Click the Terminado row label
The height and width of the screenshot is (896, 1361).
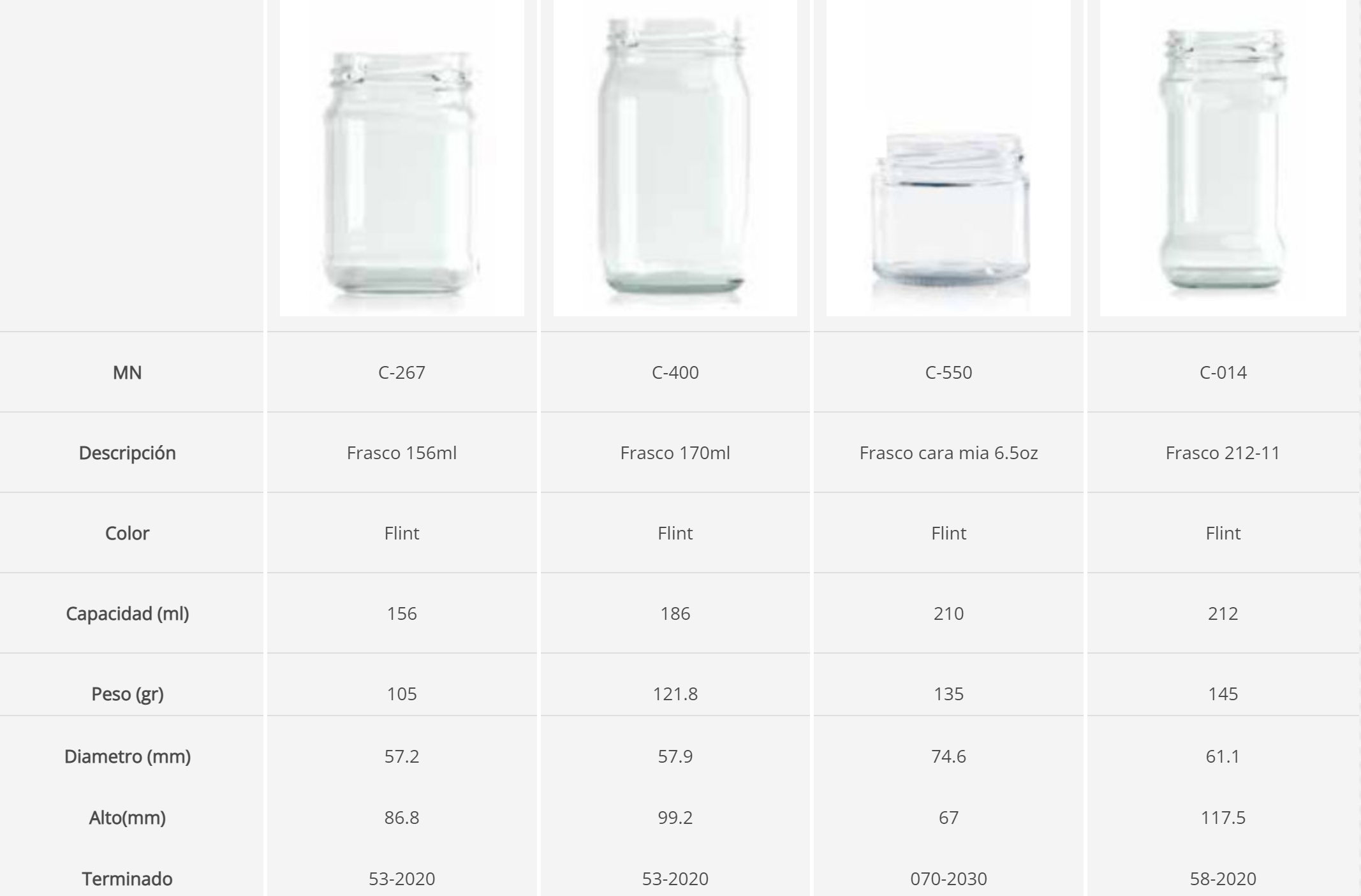tap(128, 879)
